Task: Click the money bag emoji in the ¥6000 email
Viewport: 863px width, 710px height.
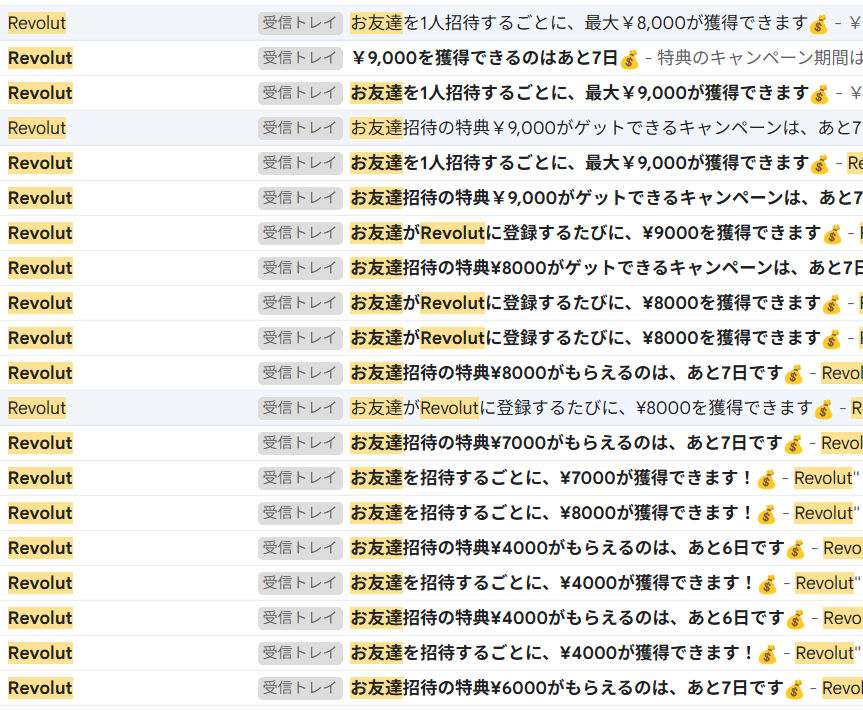Action: coord(795,689)
